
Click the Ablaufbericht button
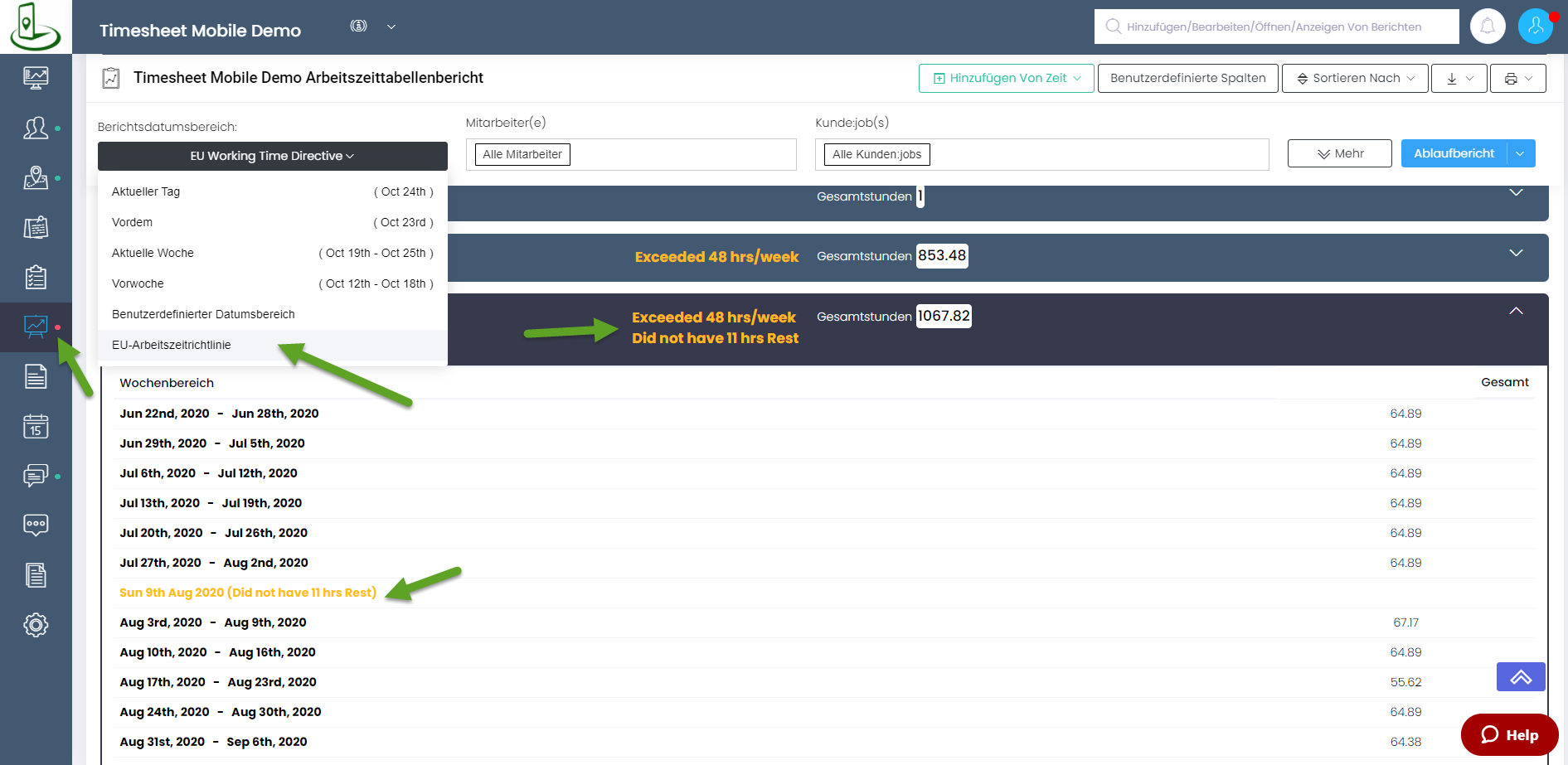pyautogui.click(x=1454, y=153)
